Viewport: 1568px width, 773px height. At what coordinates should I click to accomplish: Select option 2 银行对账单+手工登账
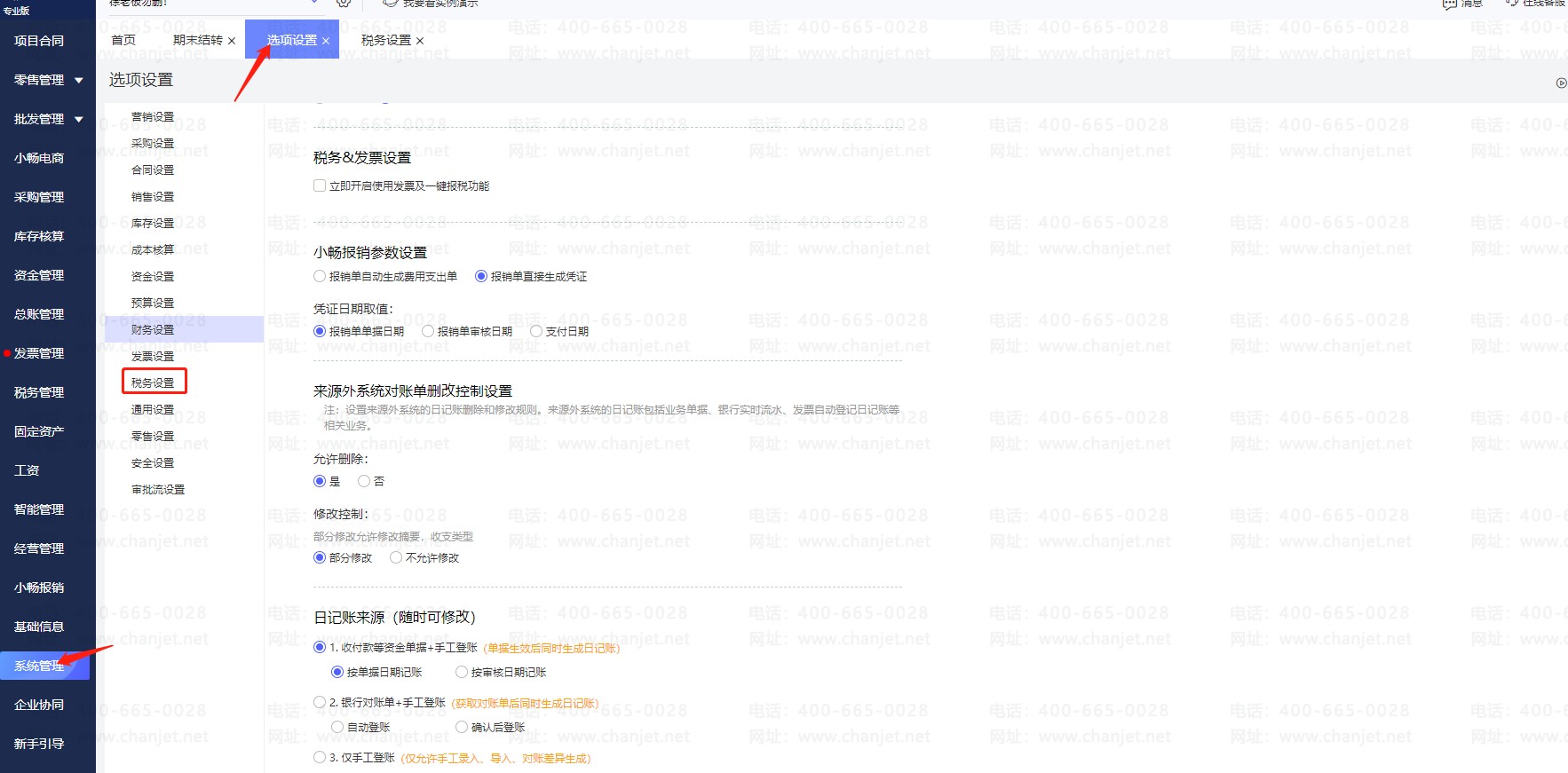[x=320, y=703]
